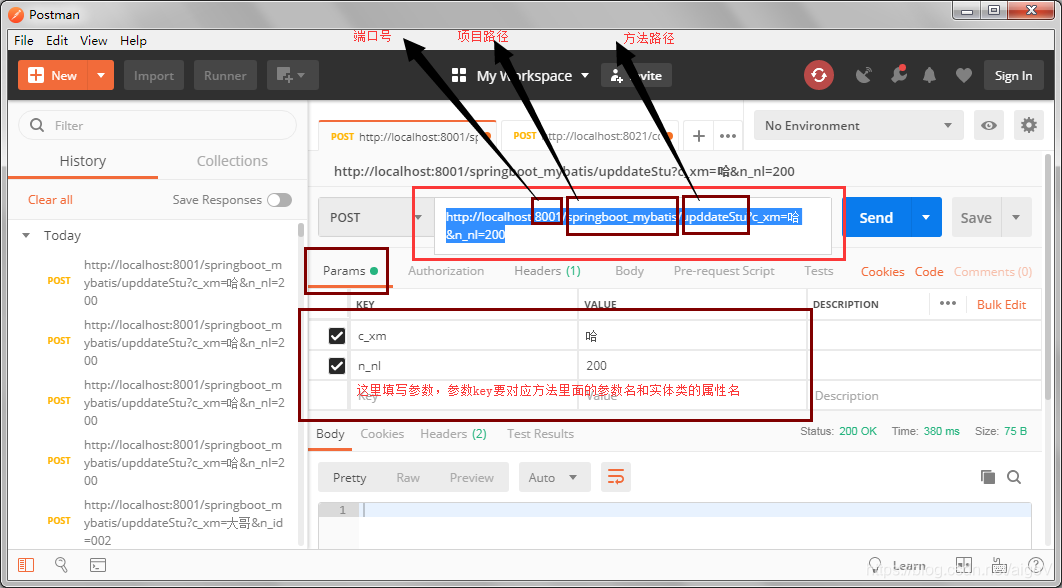The height and width of the screenshot is (588, 1062).
Task: Open the Find icon in status bar
Action: point(61,565)
